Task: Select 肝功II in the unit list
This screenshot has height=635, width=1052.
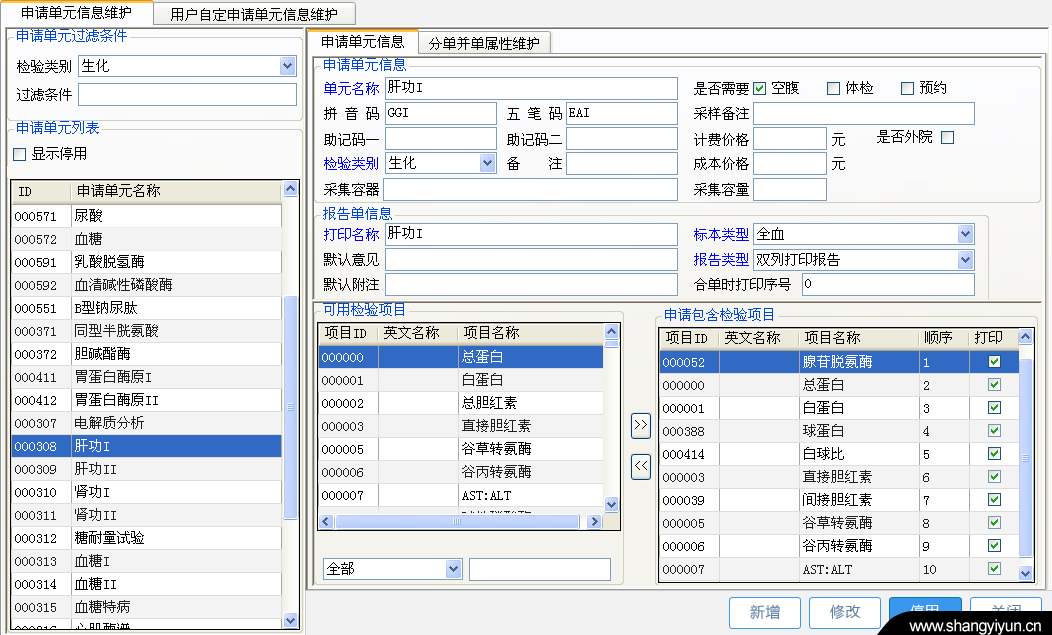Action: pyautogui.click(x=146, y=469)
